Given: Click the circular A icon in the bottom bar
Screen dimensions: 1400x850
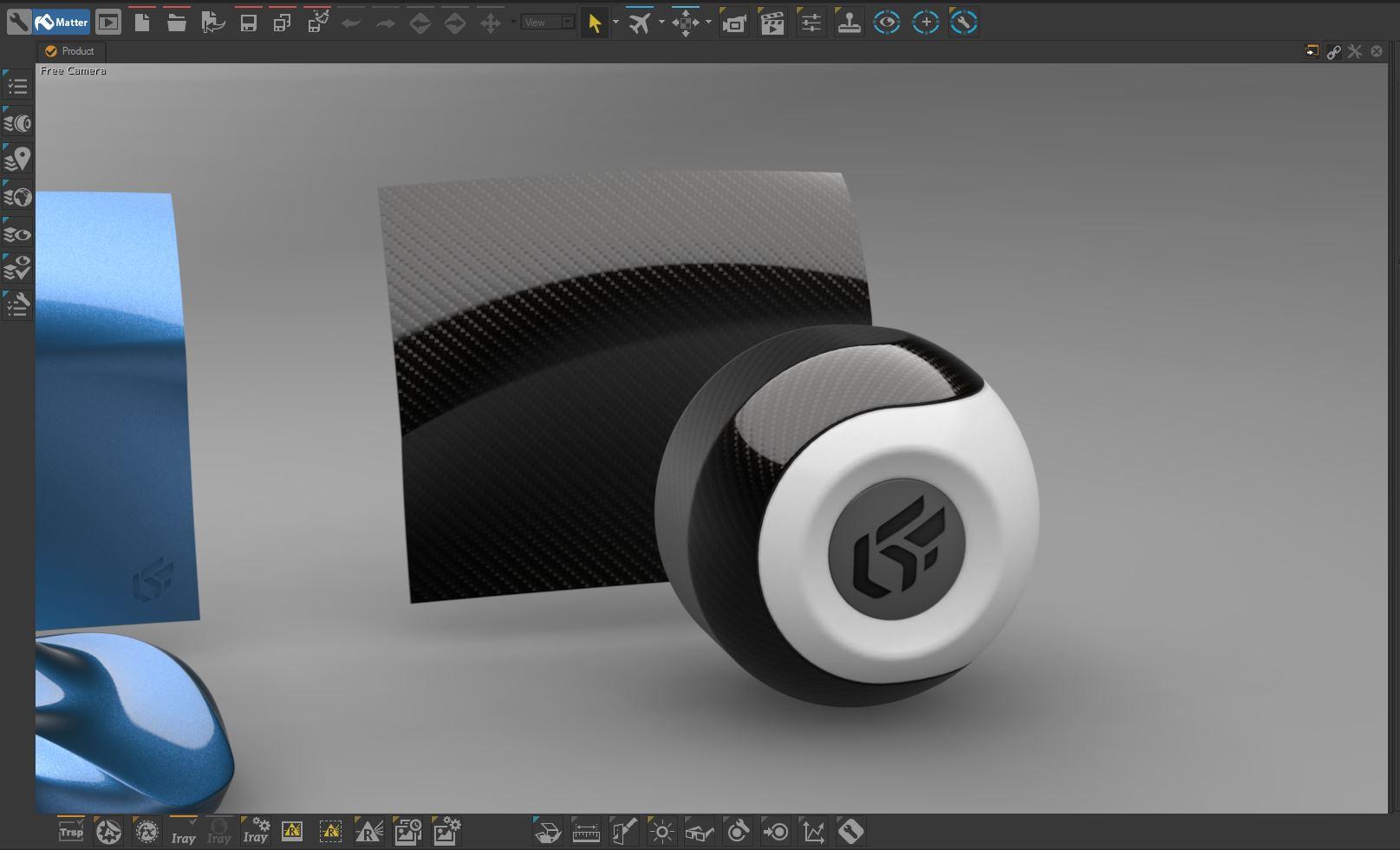Looking at the screenshot, I should [108, 832].
